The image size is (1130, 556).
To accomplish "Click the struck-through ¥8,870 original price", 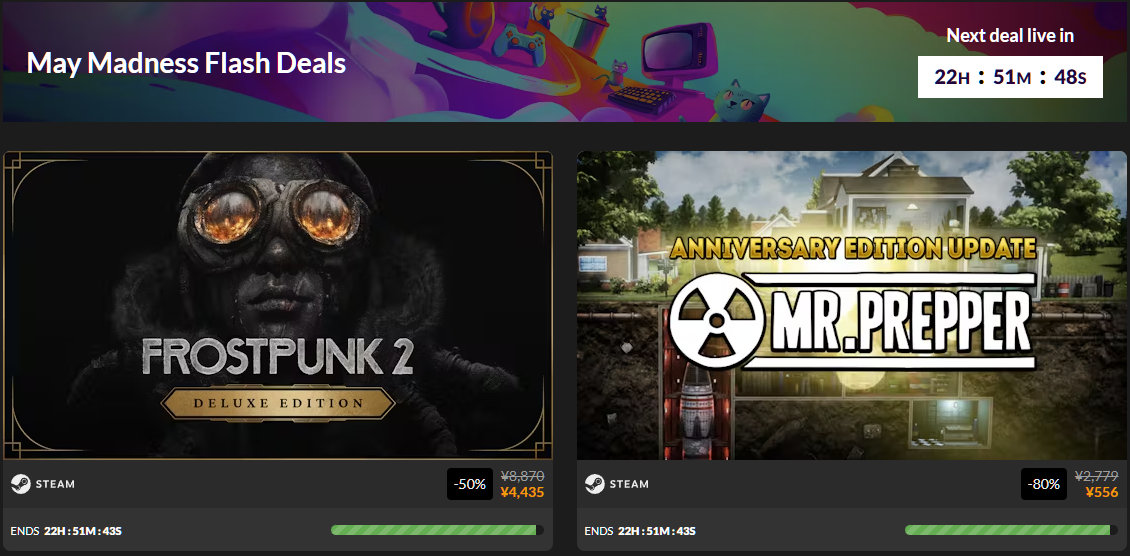I will click(522, 476).
